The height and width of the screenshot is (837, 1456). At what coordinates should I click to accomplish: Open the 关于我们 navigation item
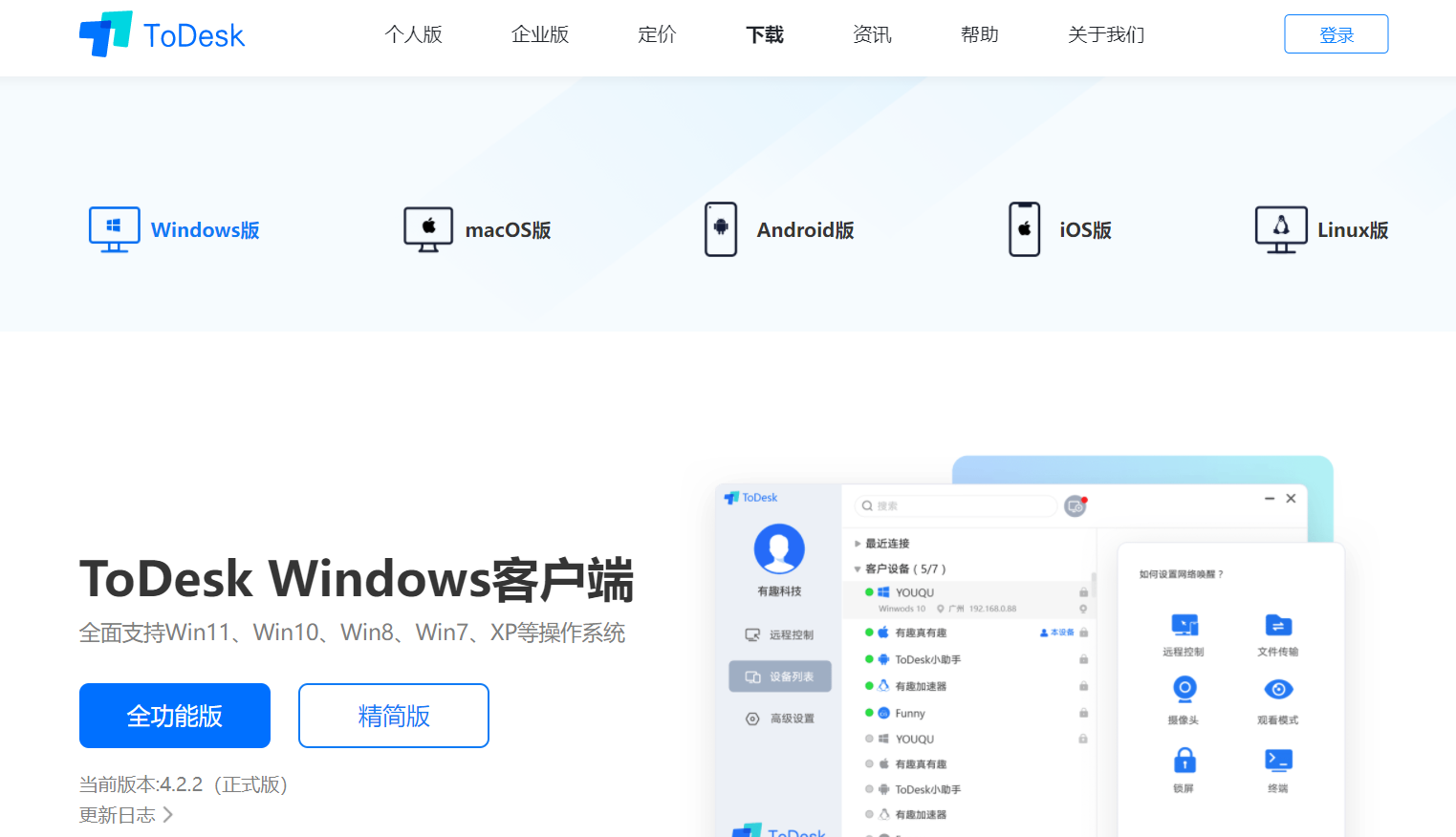(x=1106, y=34)
